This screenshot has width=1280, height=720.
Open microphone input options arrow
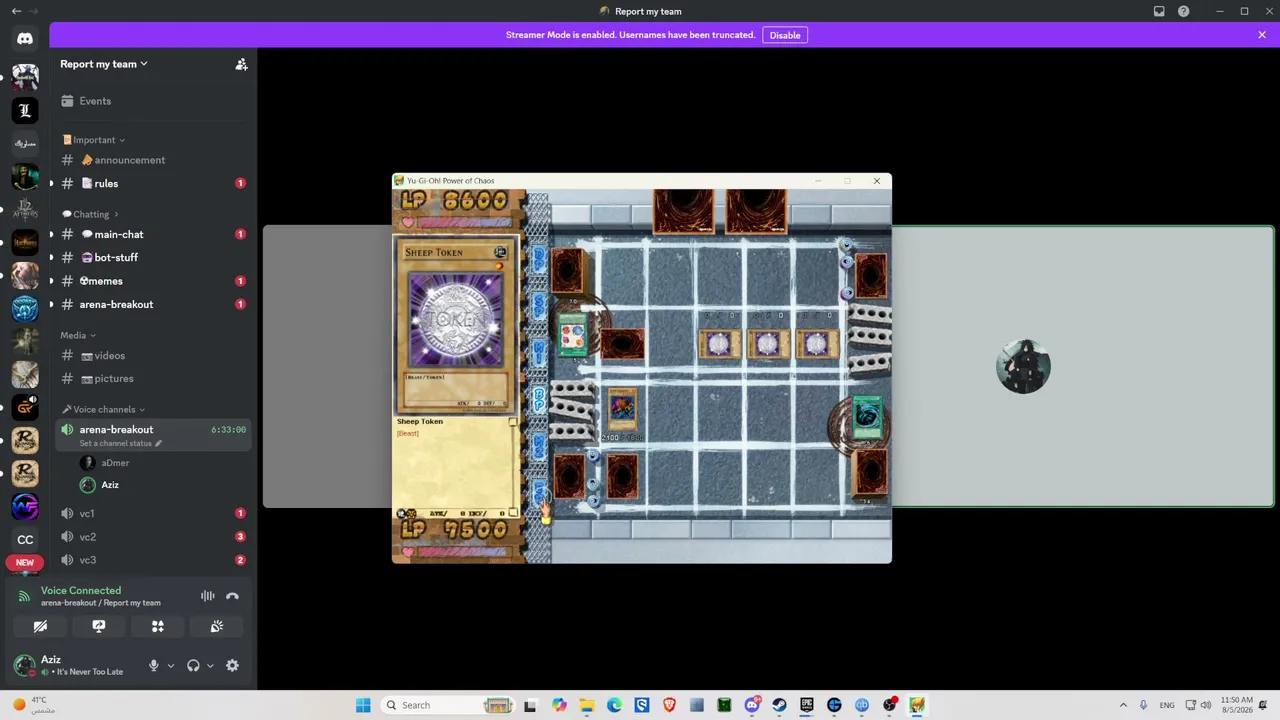[x=171, y=666]
